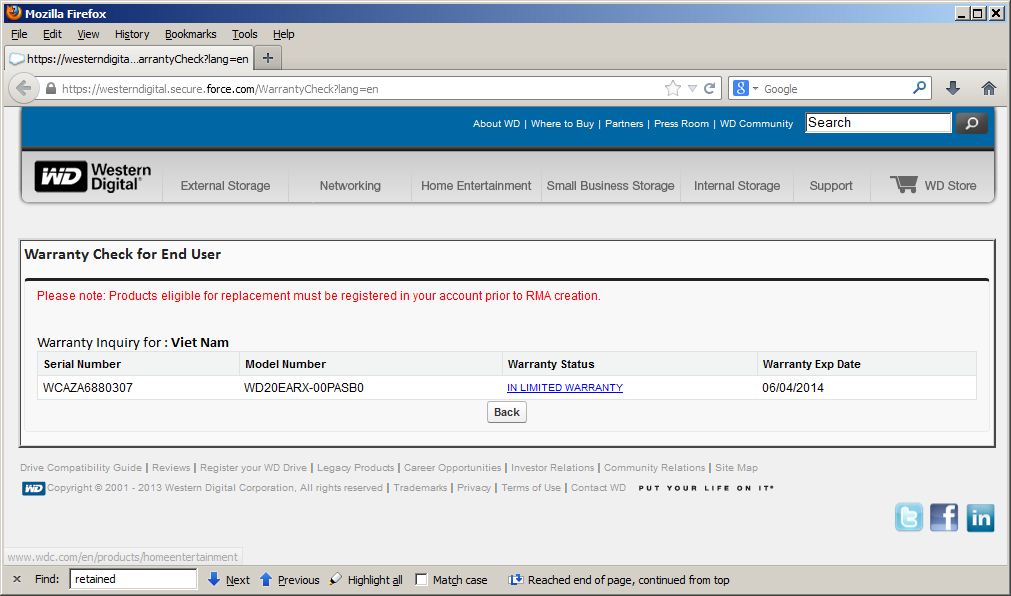This screenshot has height=596, width=1011.
Task: Click the WD site Search input field
Action: pos(878,123)
